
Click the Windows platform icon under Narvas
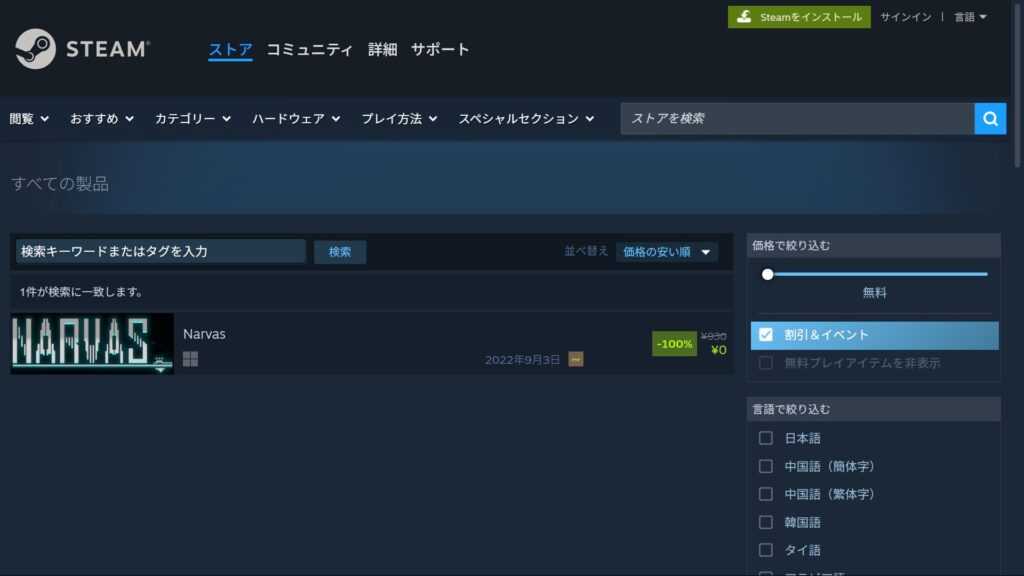191,357
